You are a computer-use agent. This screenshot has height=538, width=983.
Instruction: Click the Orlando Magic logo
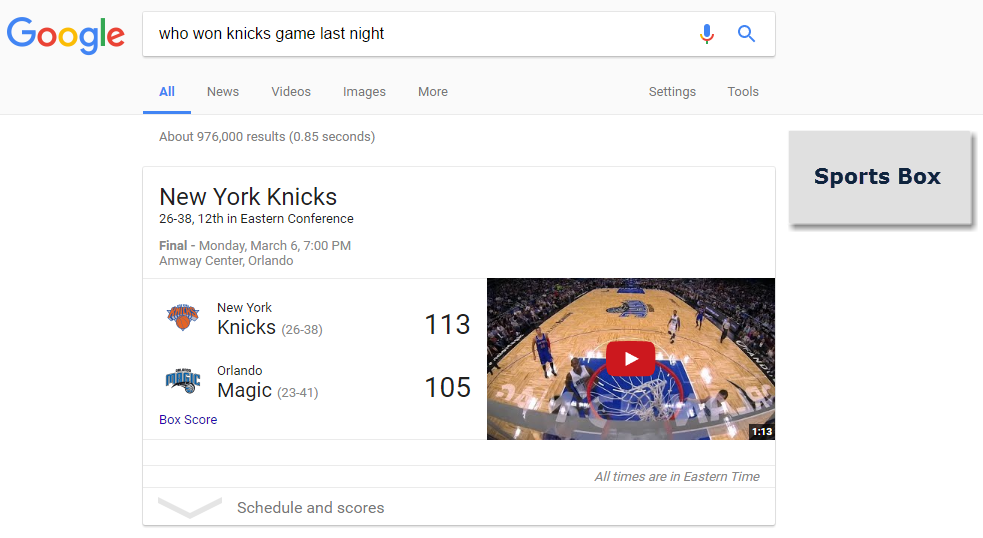[183, 381]
